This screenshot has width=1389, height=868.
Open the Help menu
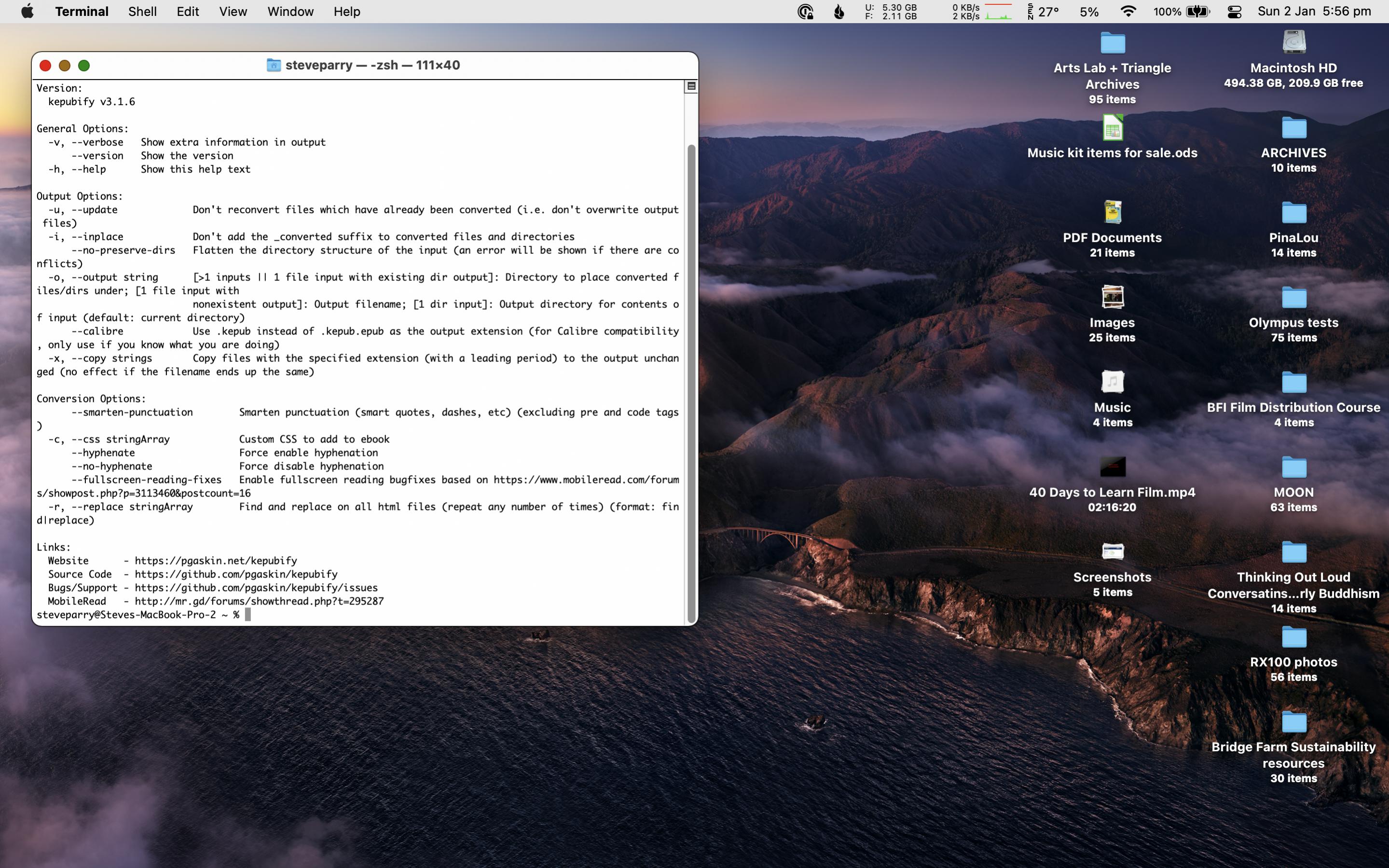(347, 12)
